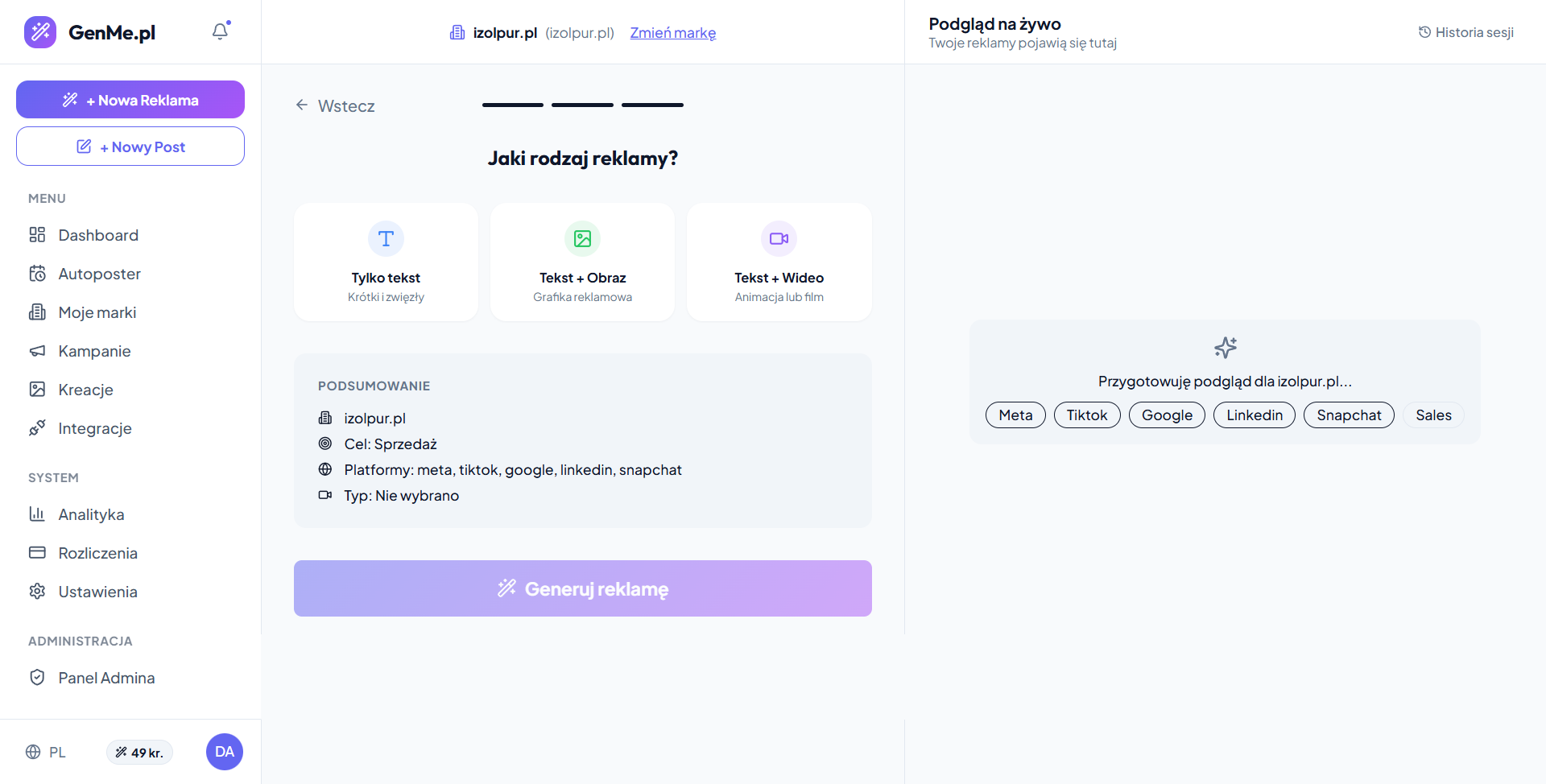Image resolution: width=1546 pixels, height=784 pixels.
Task: Open Panel Admina shield item
Action: (x=37, y=678)
